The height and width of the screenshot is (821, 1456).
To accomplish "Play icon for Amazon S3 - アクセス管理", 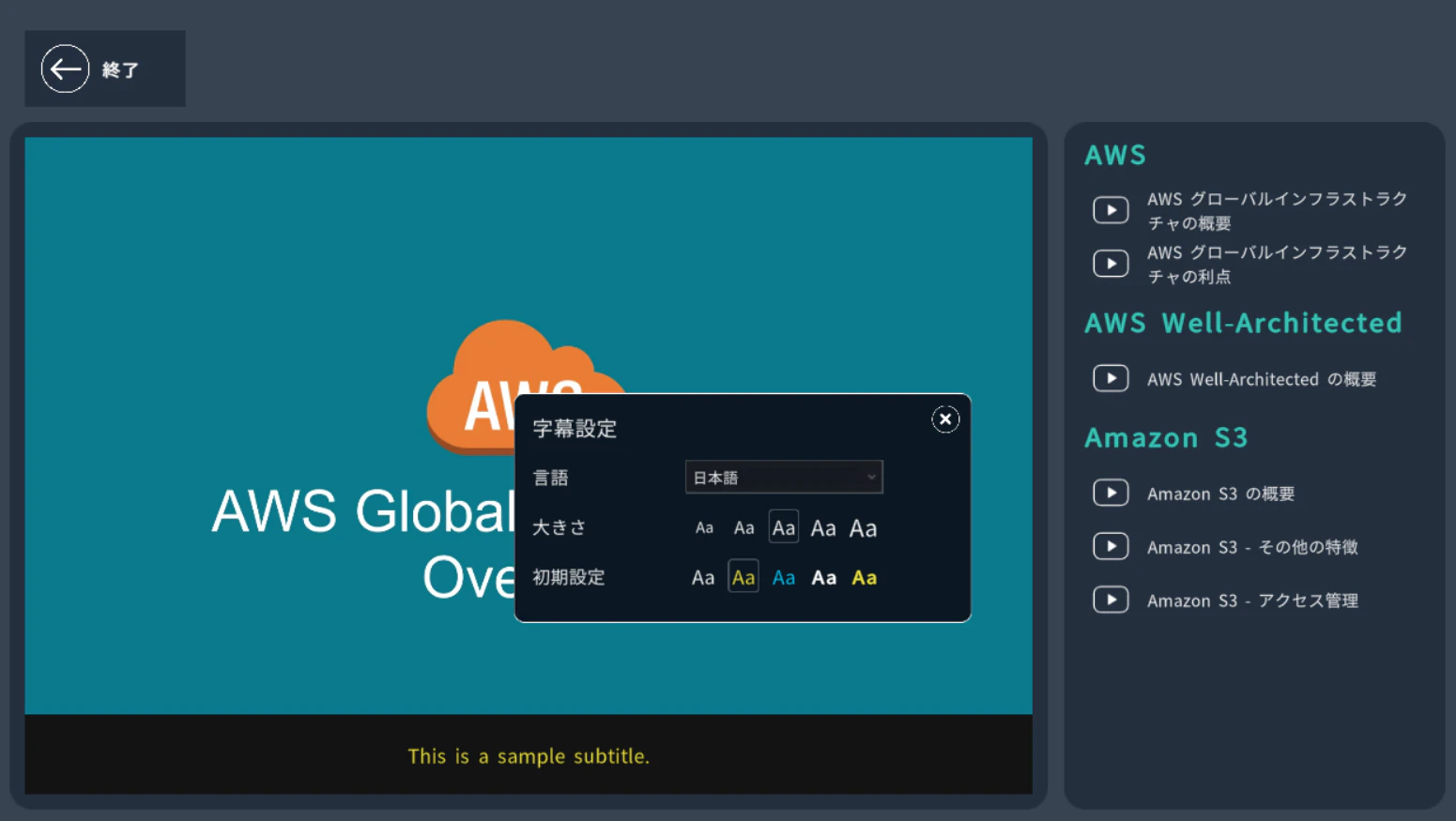I will [1111, 600].
